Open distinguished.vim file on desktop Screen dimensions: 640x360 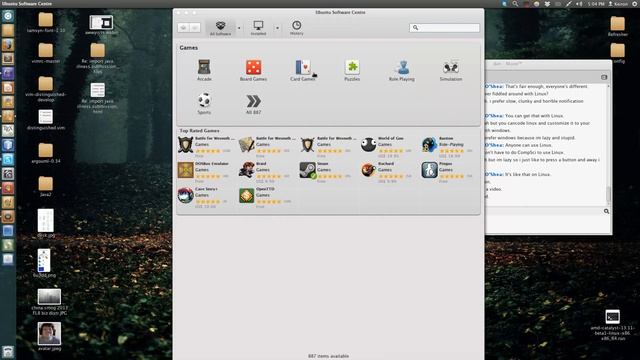click(x=46, y=120)
